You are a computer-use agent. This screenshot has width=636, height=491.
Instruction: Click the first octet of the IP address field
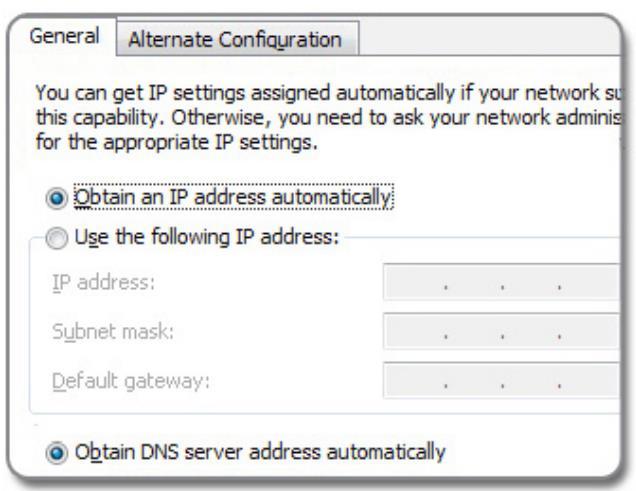click(x=416, y=282)
